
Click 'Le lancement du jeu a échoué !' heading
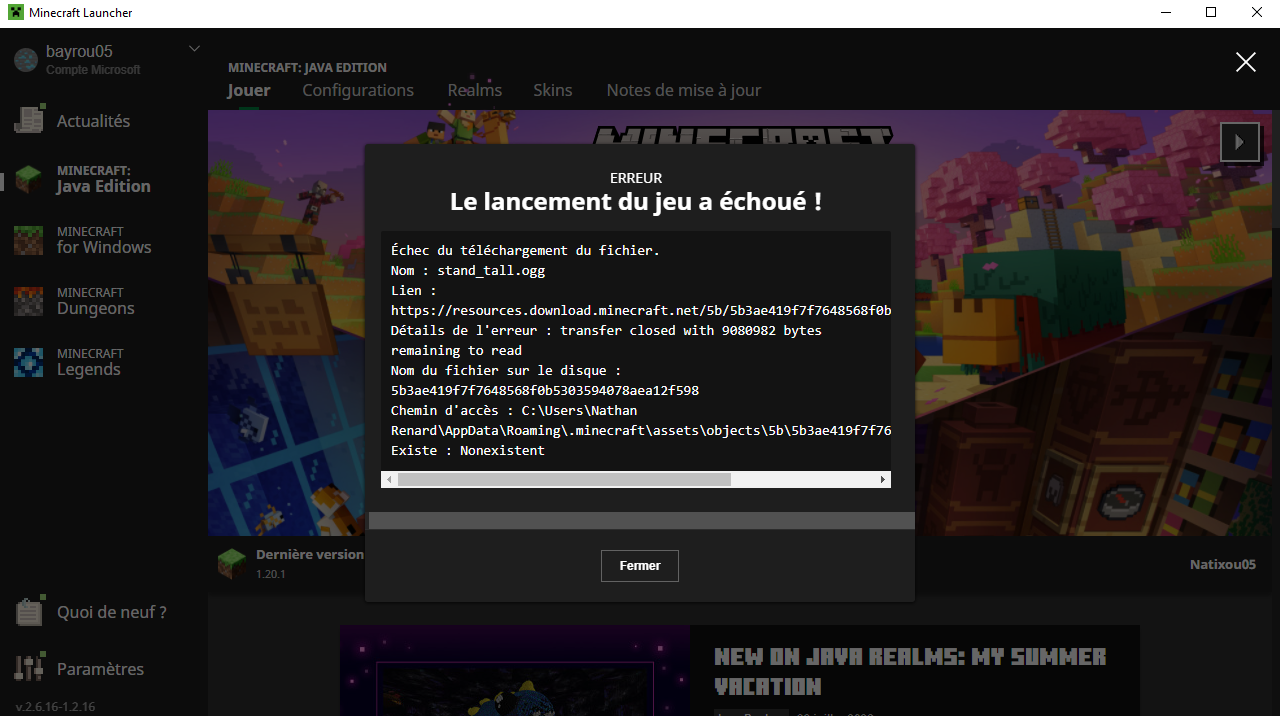(x=636, y=201)
